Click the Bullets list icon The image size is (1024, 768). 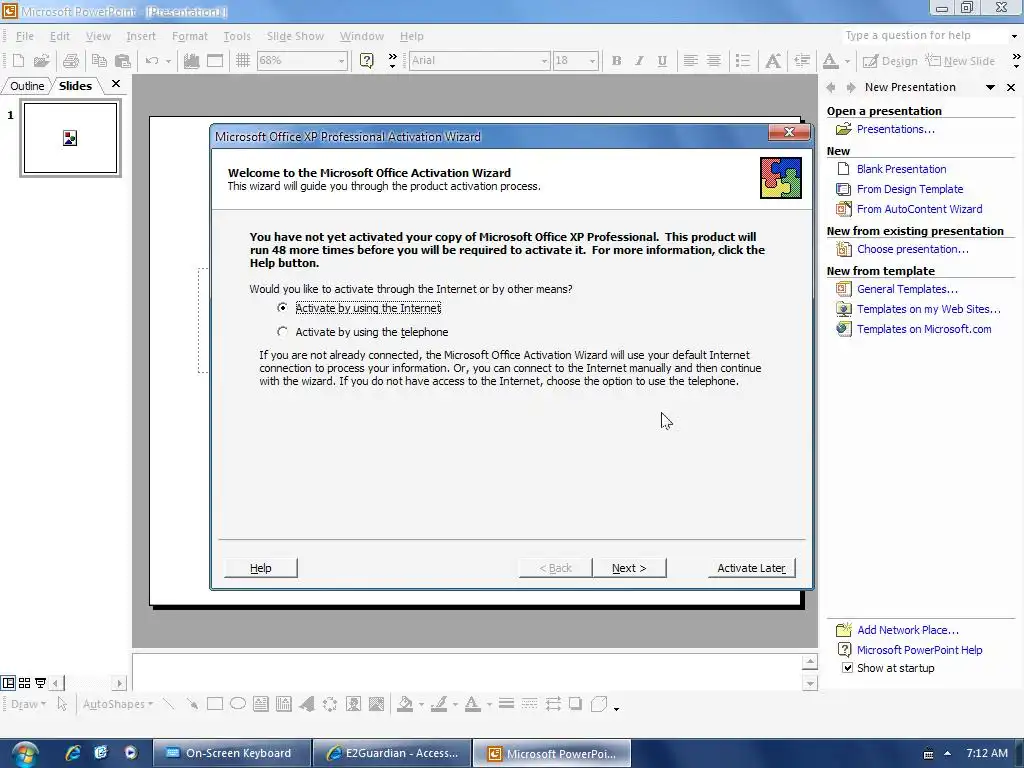pyautogui.click(x=743, y=61)
